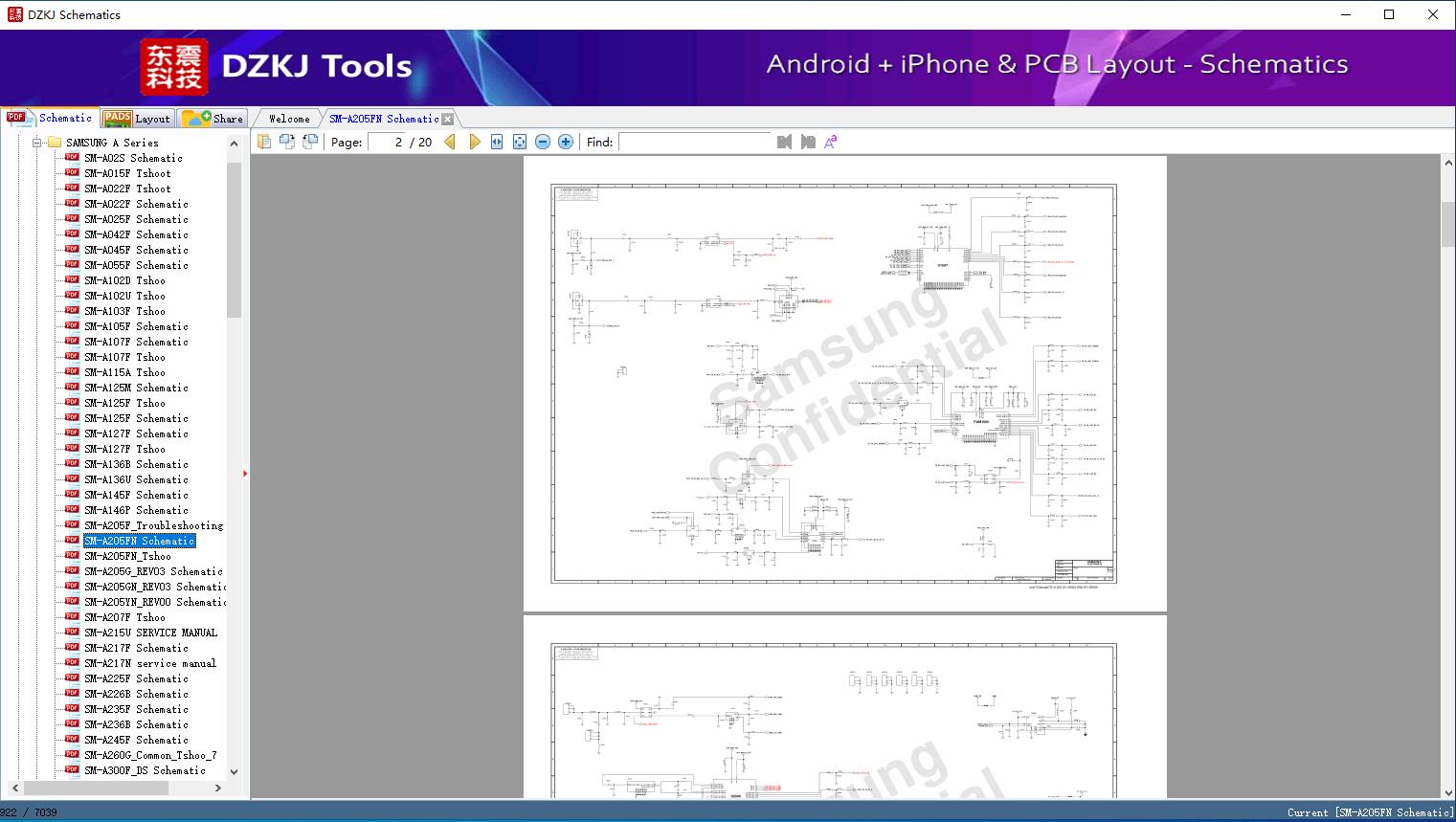Screen dimensions: 1456x822
Task: Select the SM-A205FN Schematic document tab
Action: (x=384, y=119)
